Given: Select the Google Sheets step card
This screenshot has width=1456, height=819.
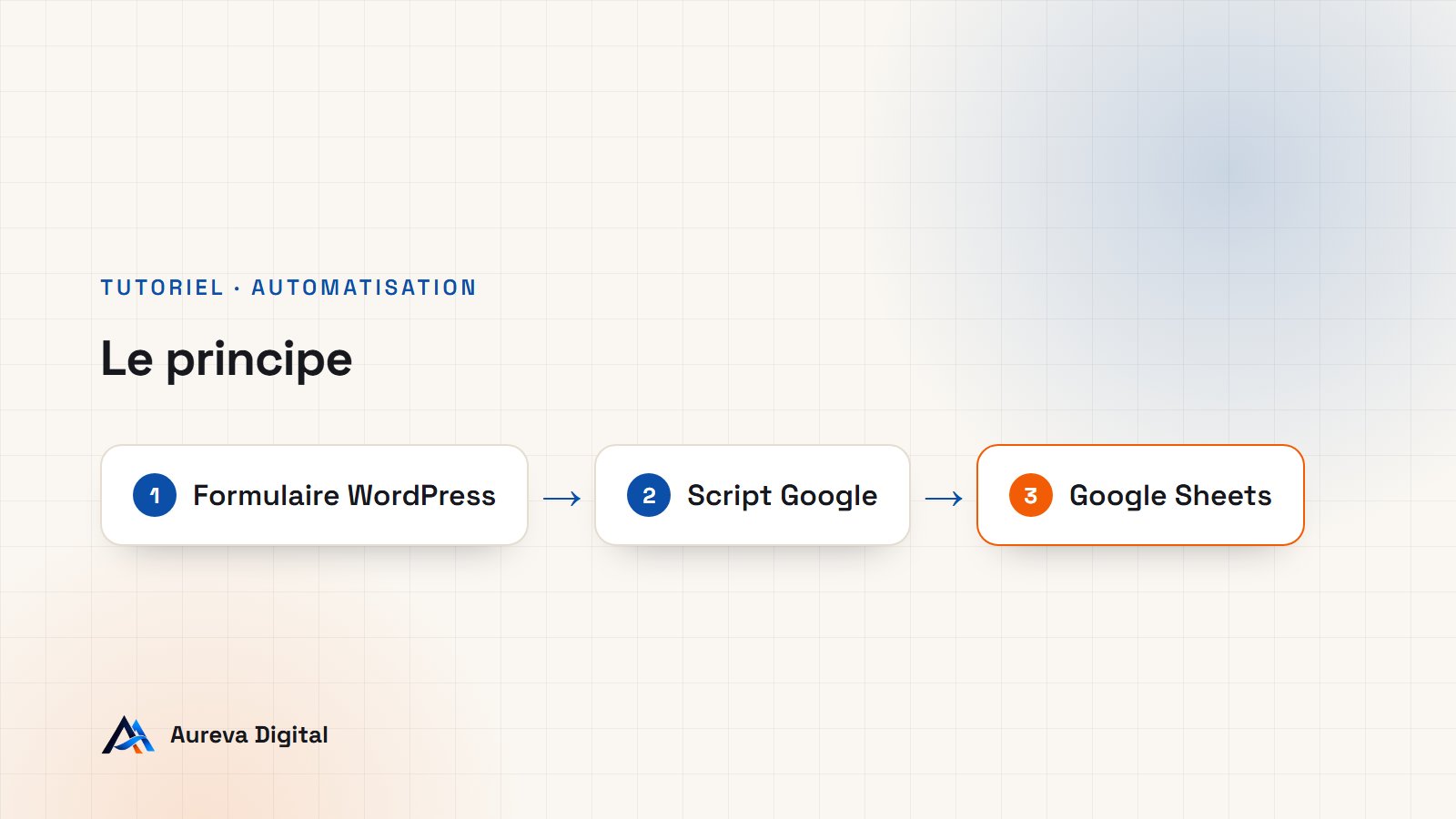Looking at the screenshot, I should point(1140,495).
